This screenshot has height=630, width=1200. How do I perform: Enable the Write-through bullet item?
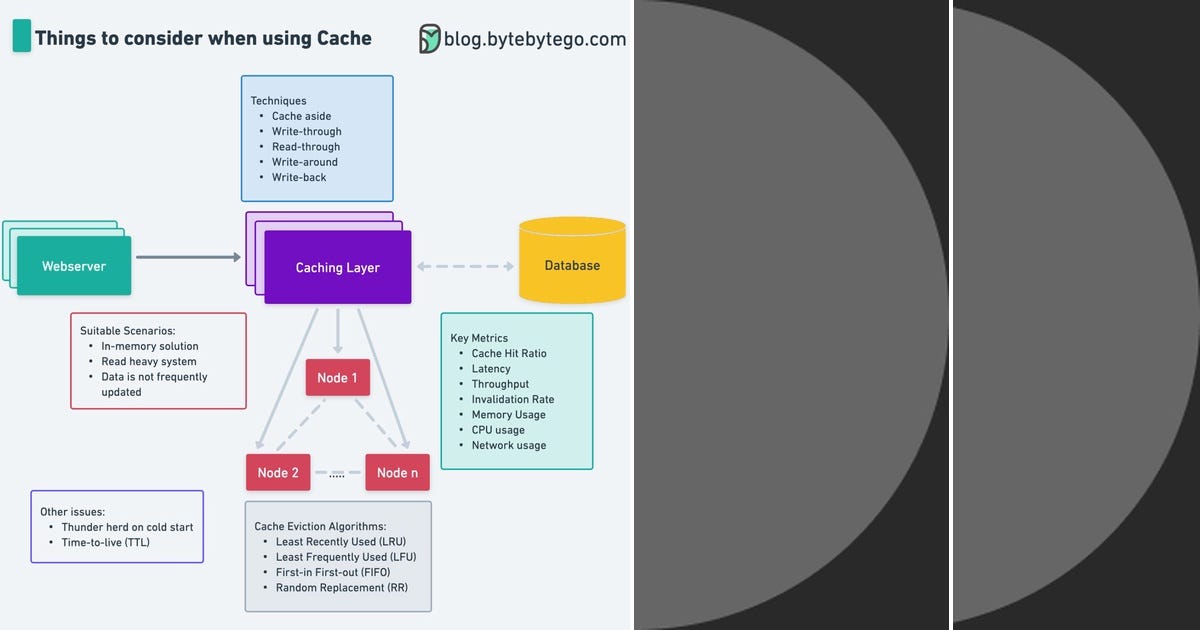[x=306, y=131]
